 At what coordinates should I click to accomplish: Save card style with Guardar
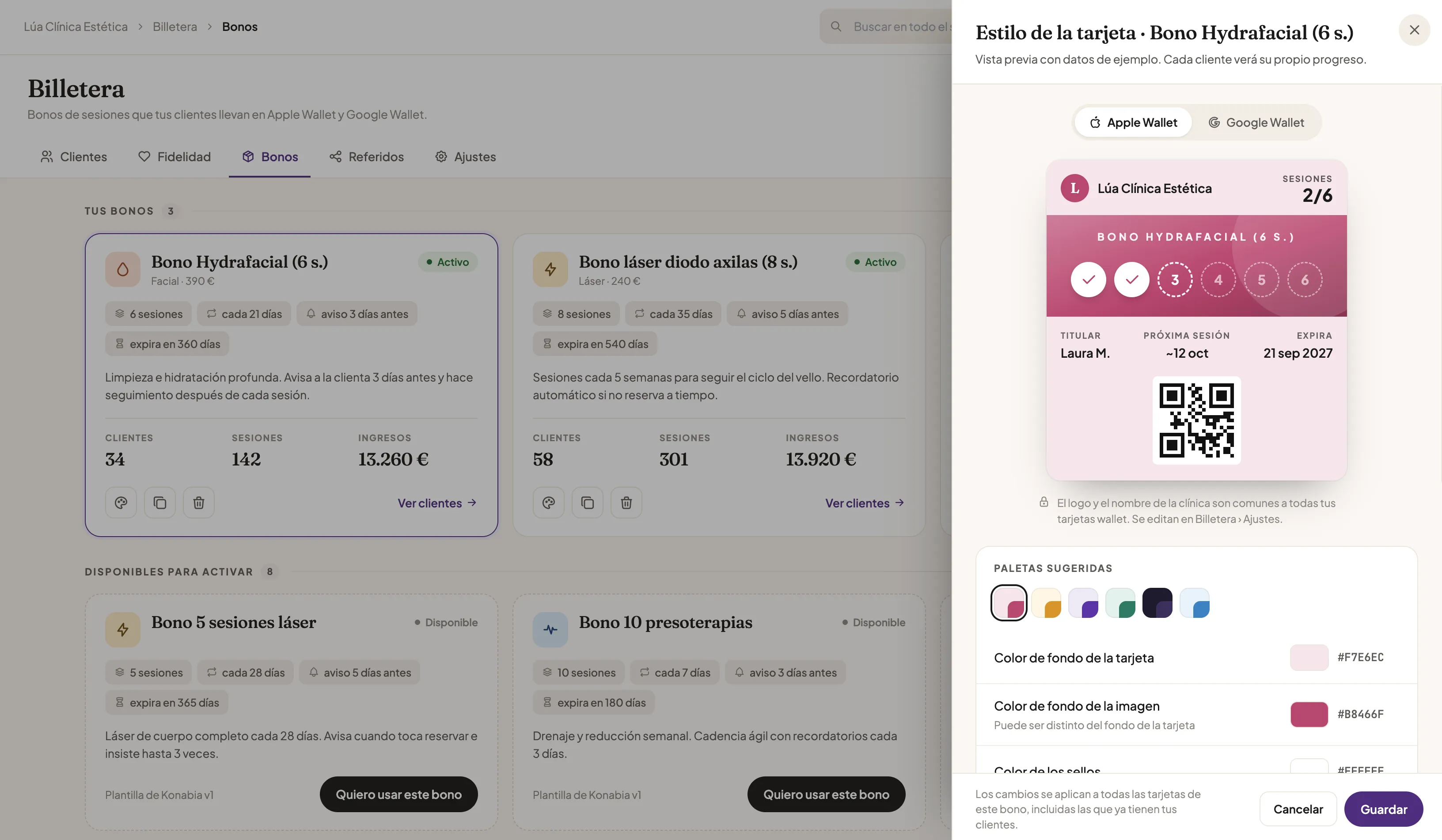[x=1383, y=809]
